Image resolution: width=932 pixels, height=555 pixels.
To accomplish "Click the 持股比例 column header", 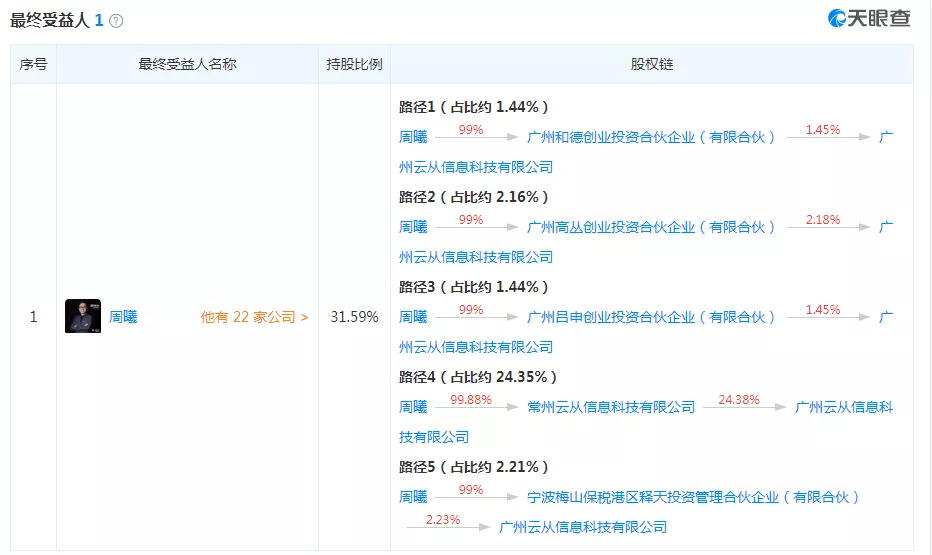I will click(354, 64).
